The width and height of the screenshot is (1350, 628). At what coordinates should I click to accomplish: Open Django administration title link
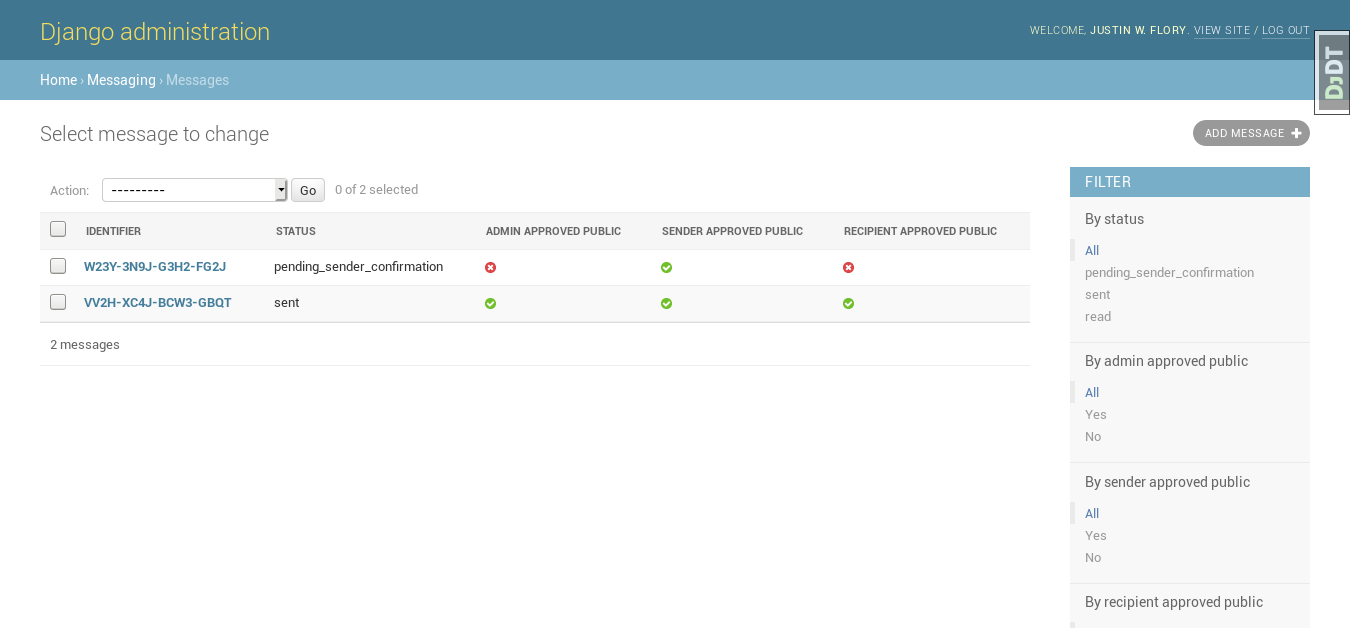click(x=155, y=32)
